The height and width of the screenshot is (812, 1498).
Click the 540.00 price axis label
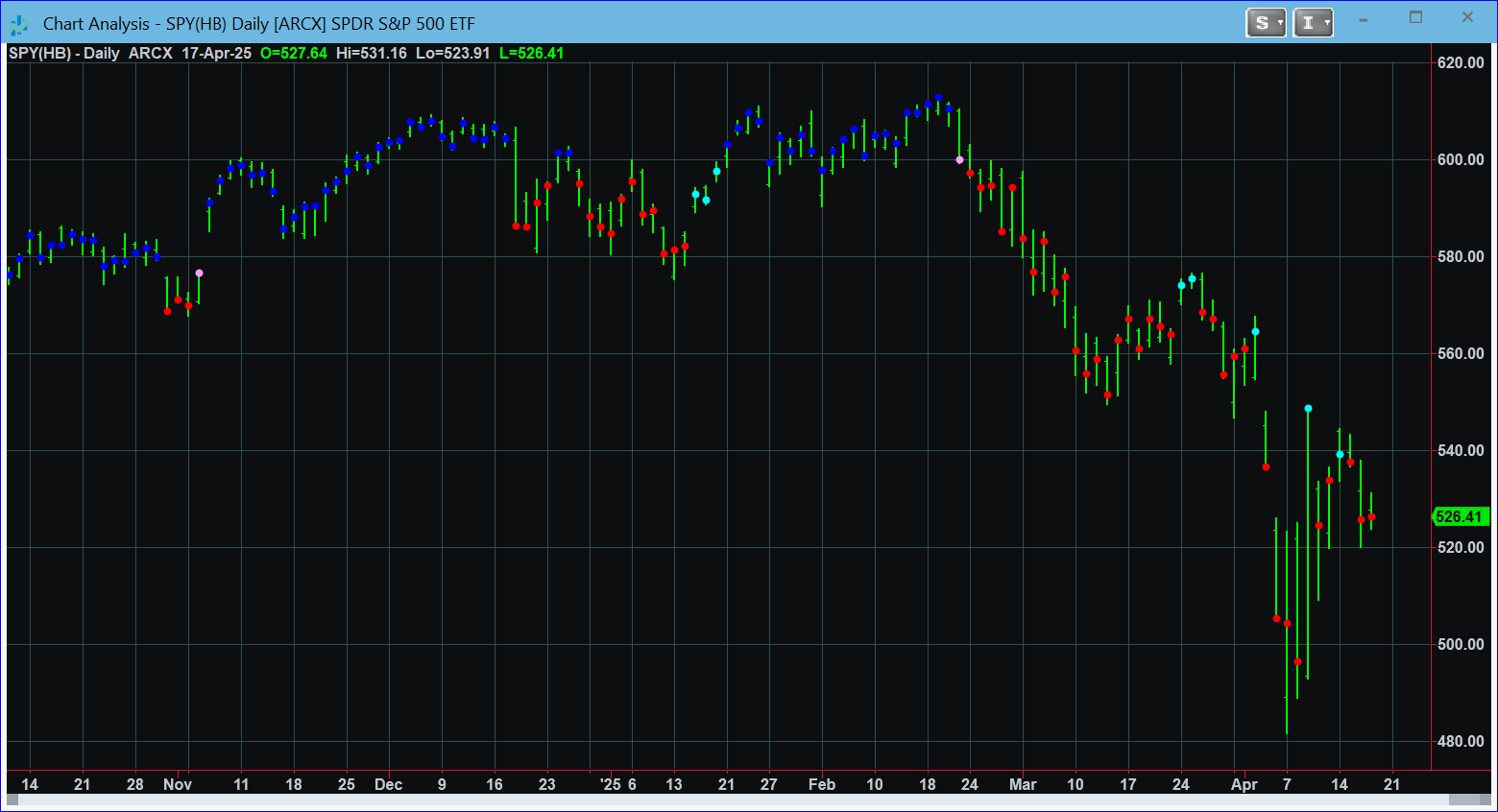click(x=1461, y=450)
